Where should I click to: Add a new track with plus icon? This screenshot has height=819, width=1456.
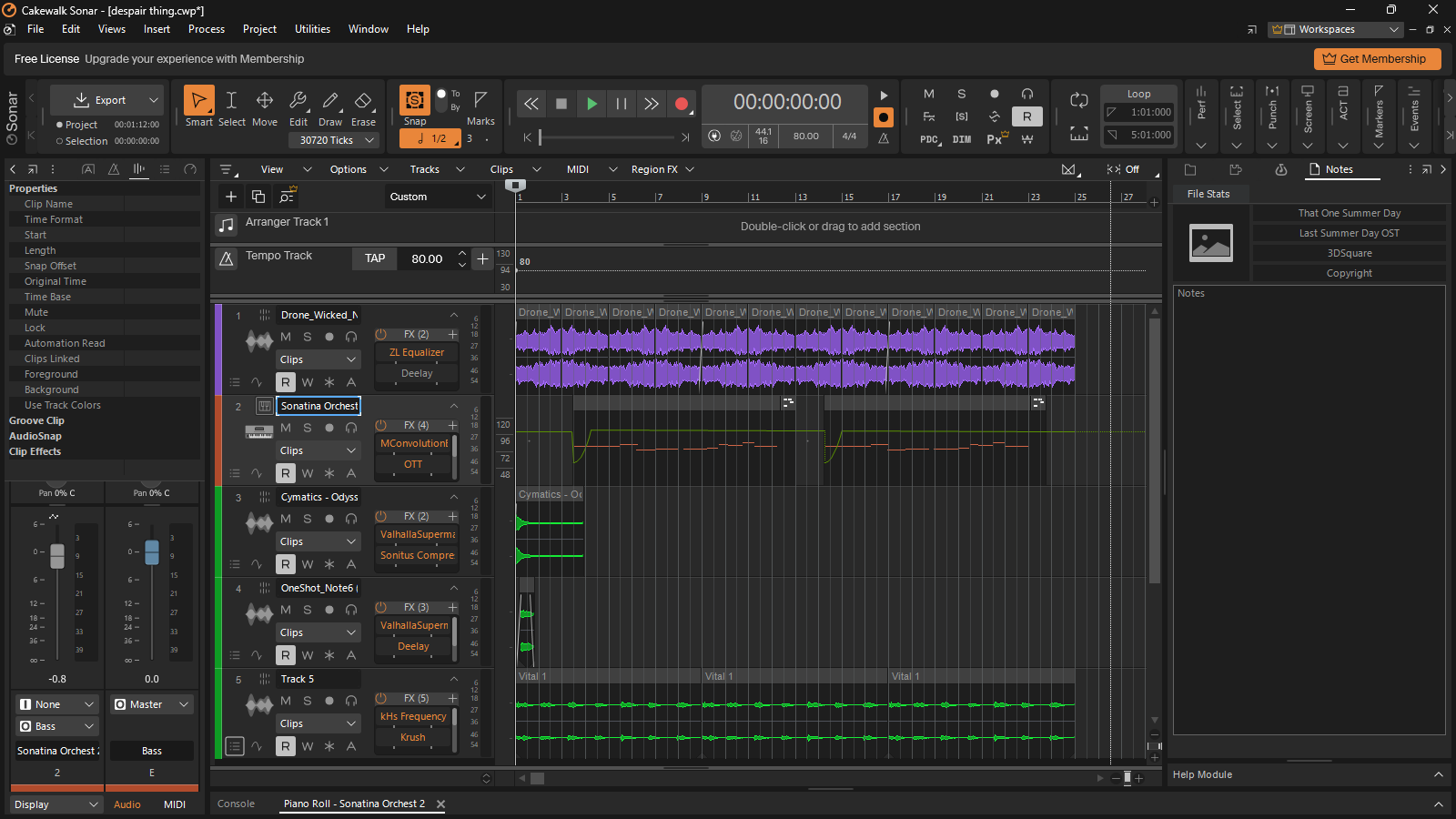[231, 197]
